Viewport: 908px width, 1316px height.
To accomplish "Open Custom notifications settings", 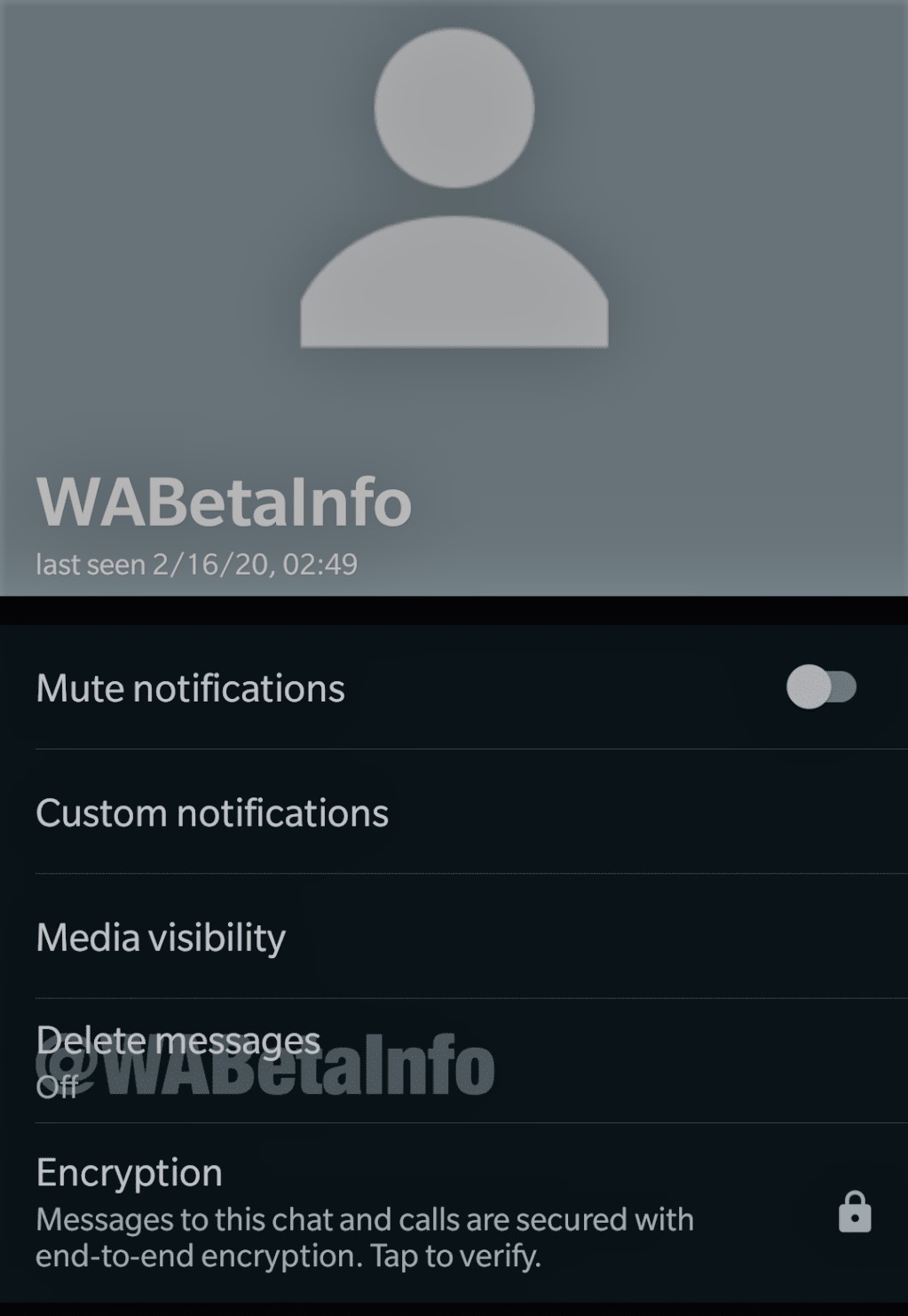I will point(454,813).
